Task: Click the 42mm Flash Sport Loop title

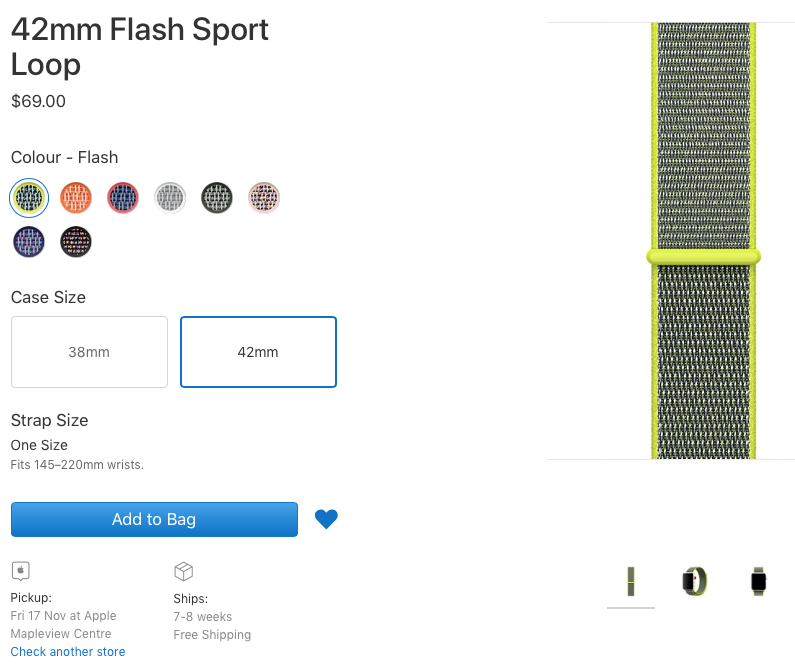Action: coord(139,46)
